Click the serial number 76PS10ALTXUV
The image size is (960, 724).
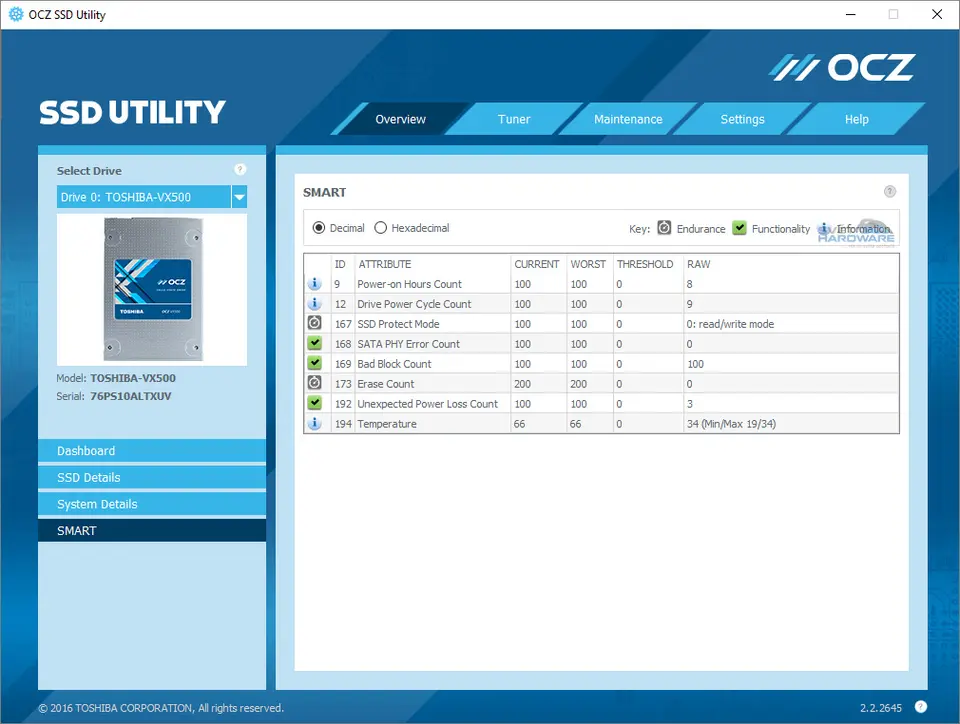pos(130,396)
